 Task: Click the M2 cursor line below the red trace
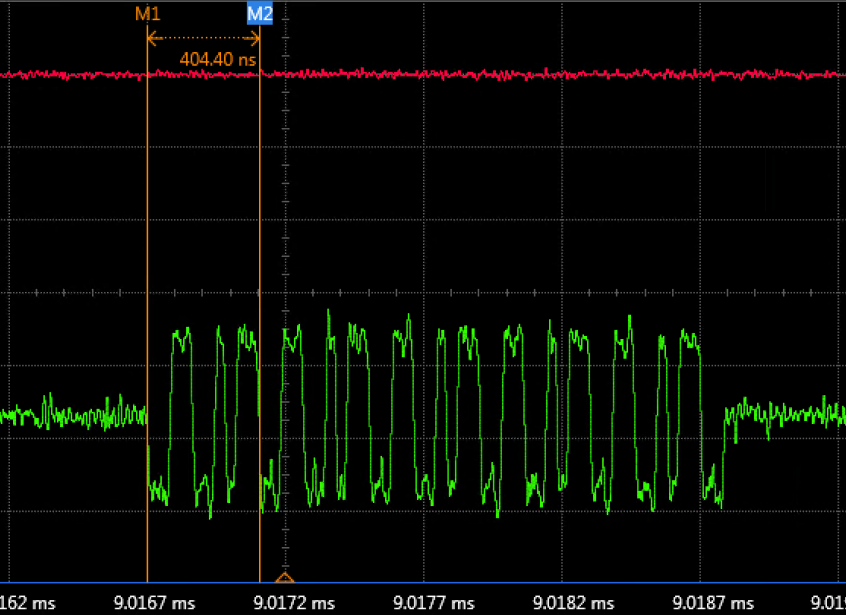[x=260, y=200]
